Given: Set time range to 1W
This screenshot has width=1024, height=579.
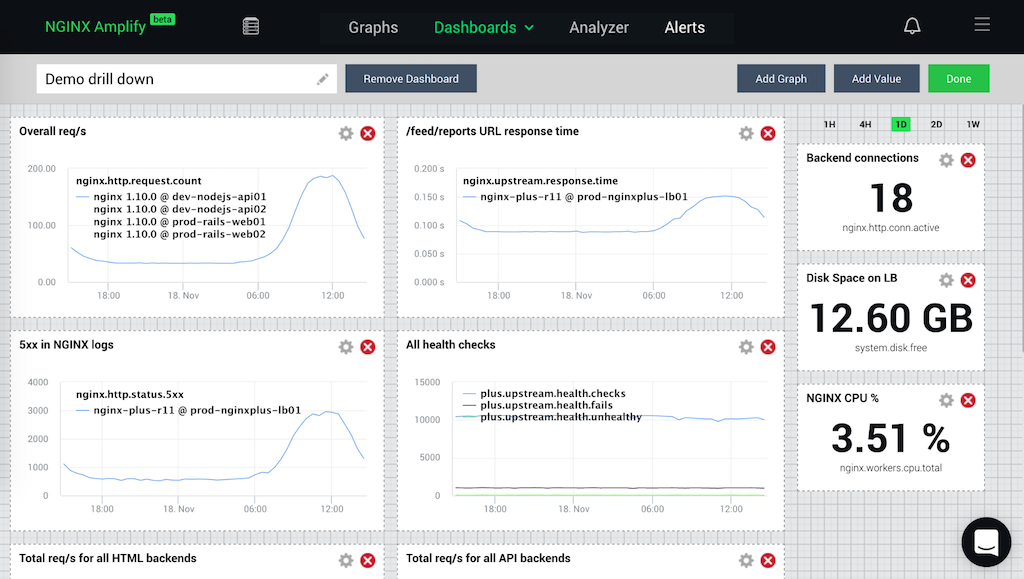Looking at the screenshot, I should (x=973, y=125).
